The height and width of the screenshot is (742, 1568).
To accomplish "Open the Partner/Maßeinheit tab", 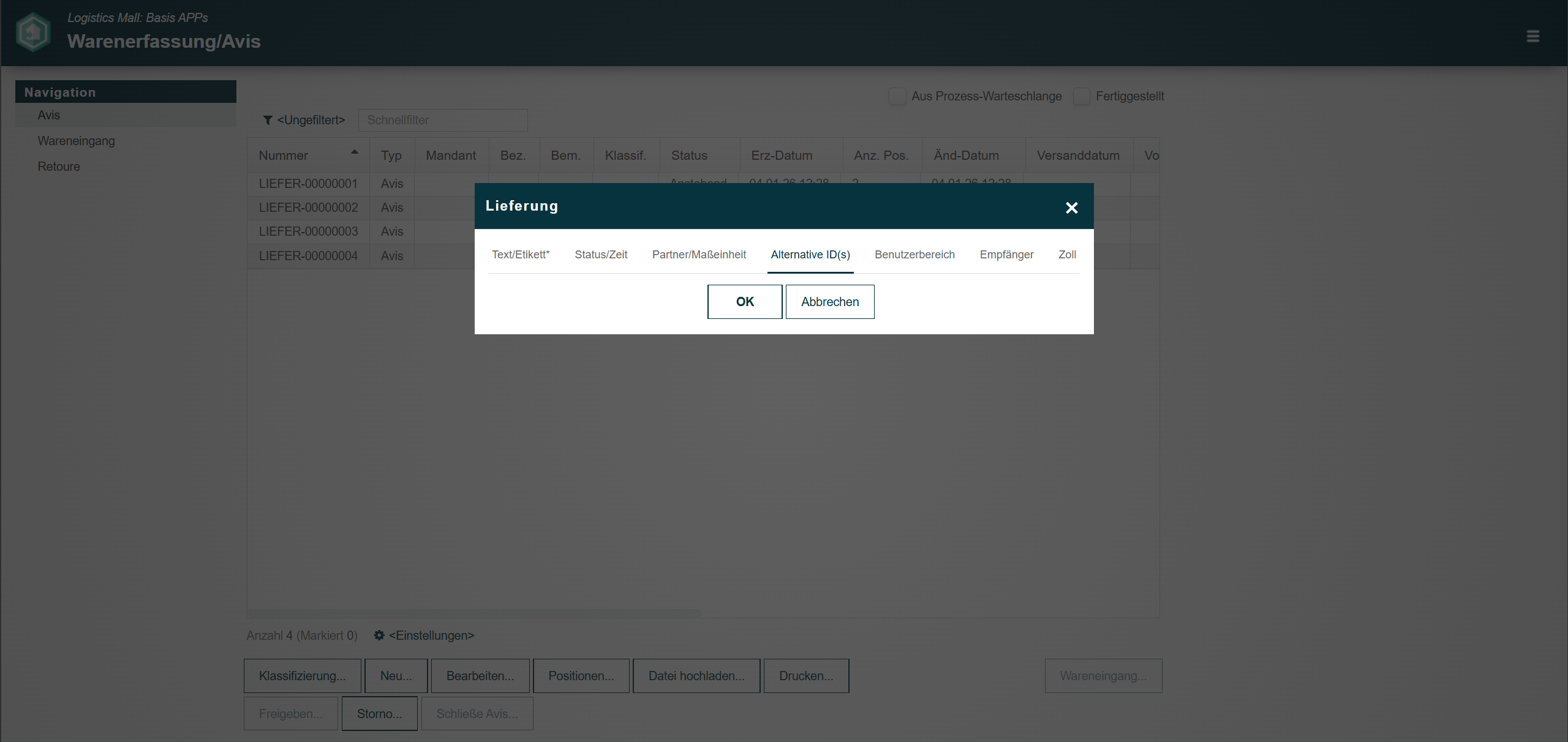I will coord(699,255).
